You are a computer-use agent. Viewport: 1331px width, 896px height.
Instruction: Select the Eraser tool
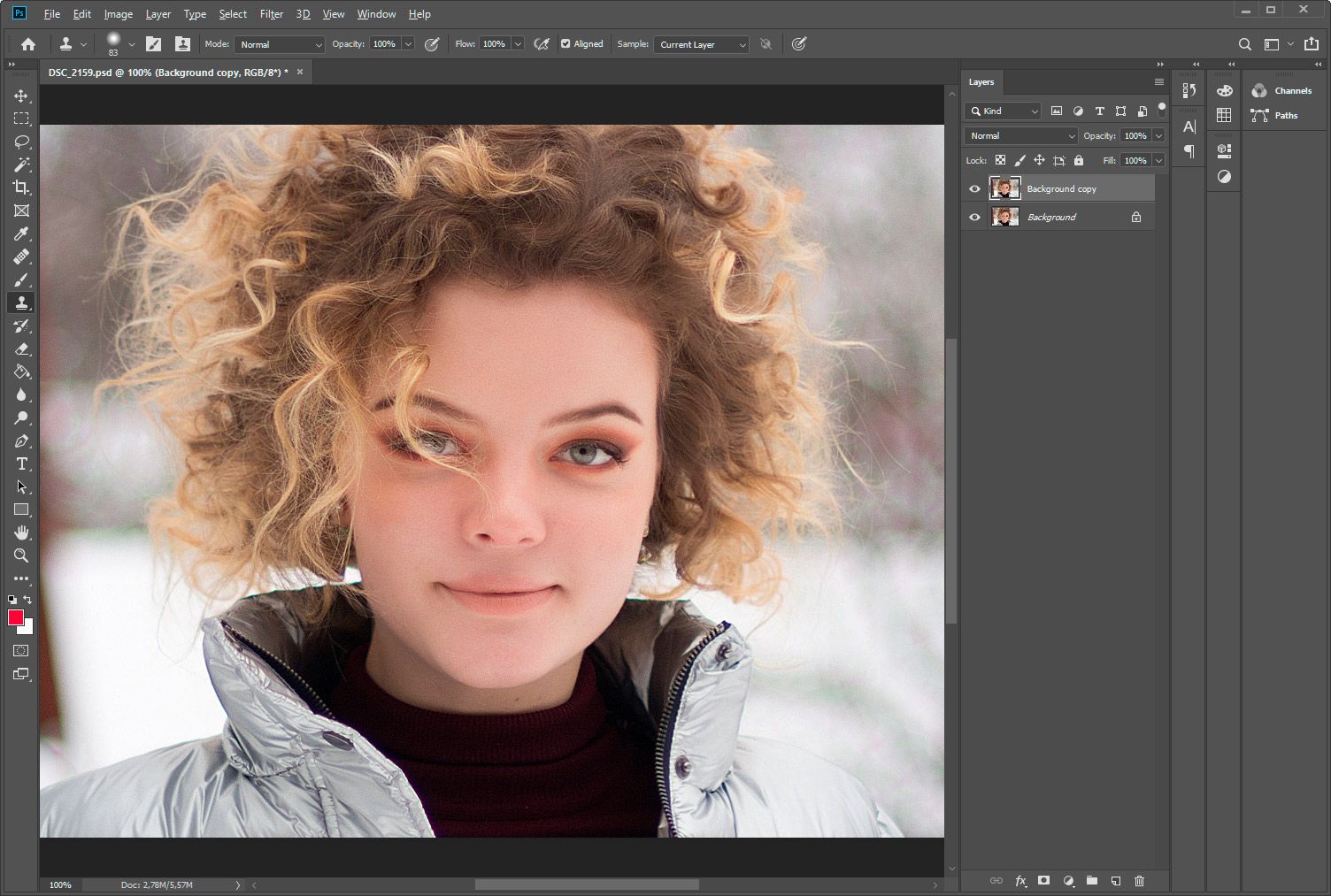21,348
